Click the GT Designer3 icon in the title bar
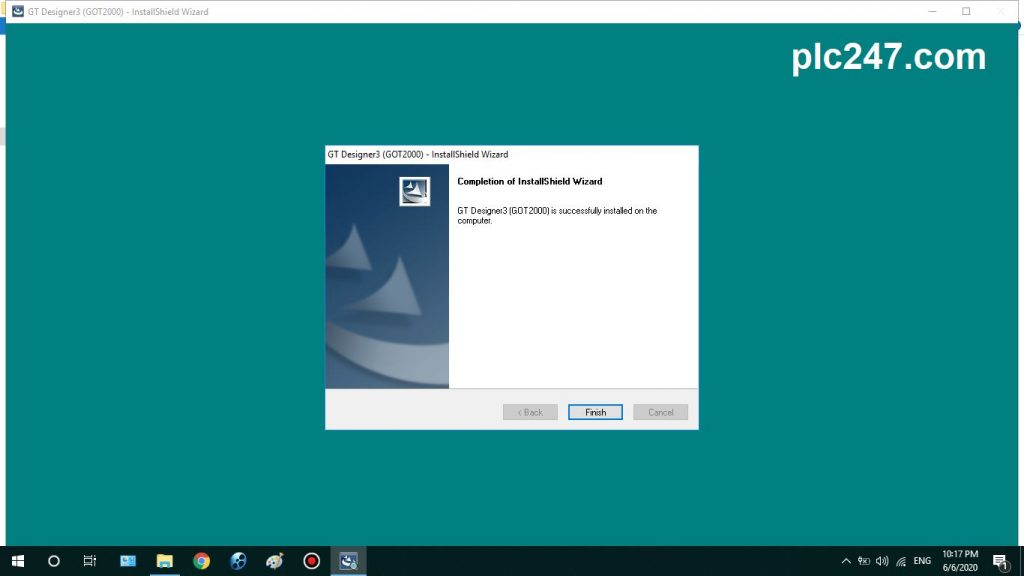The height and width of the screenshot is (576, 1024). (x=18, y=11)
